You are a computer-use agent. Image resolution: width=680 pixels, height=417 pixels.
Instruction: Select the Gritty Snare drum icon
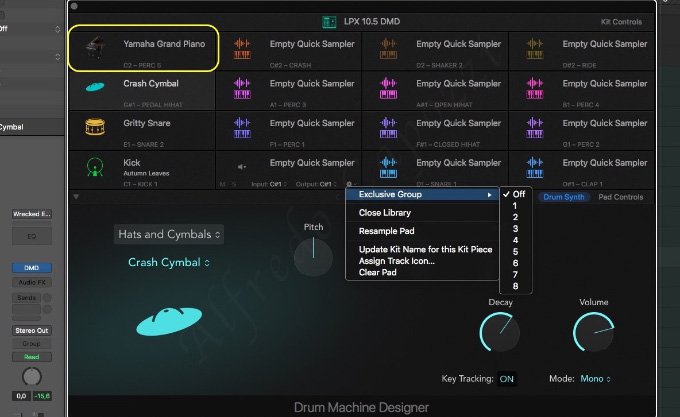95,127
